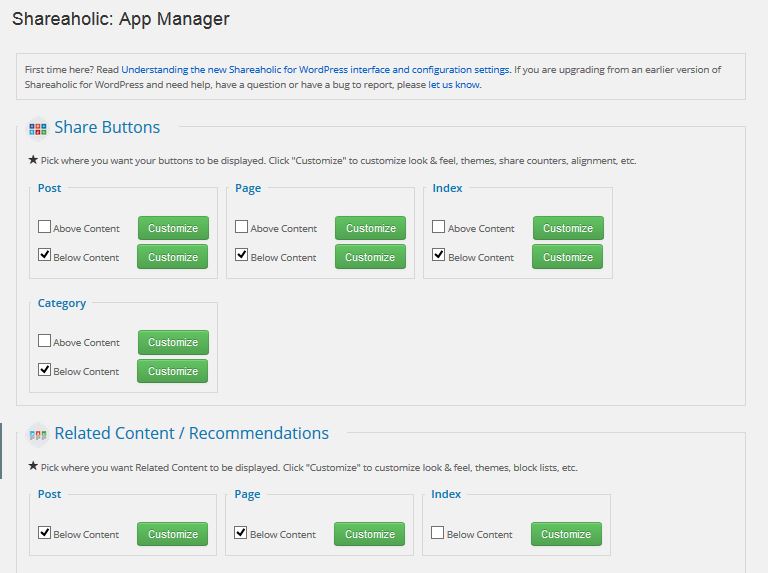
Task: Customize Page related content settings
Action: pyautogui.click(x=369, y=534)
